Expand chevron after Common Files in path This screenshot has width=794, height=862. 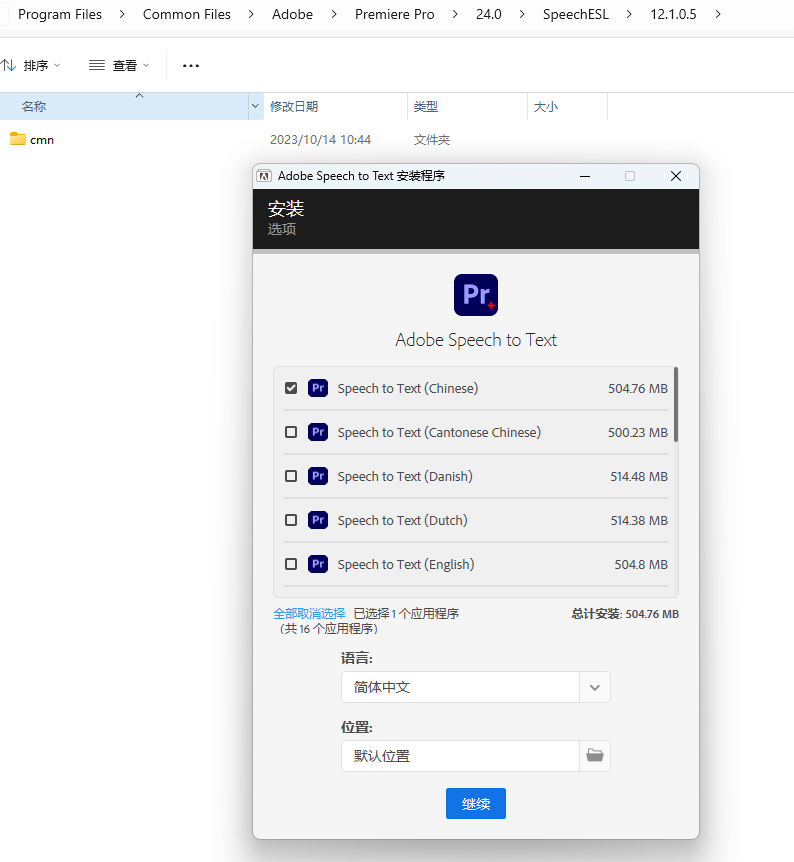251,14
